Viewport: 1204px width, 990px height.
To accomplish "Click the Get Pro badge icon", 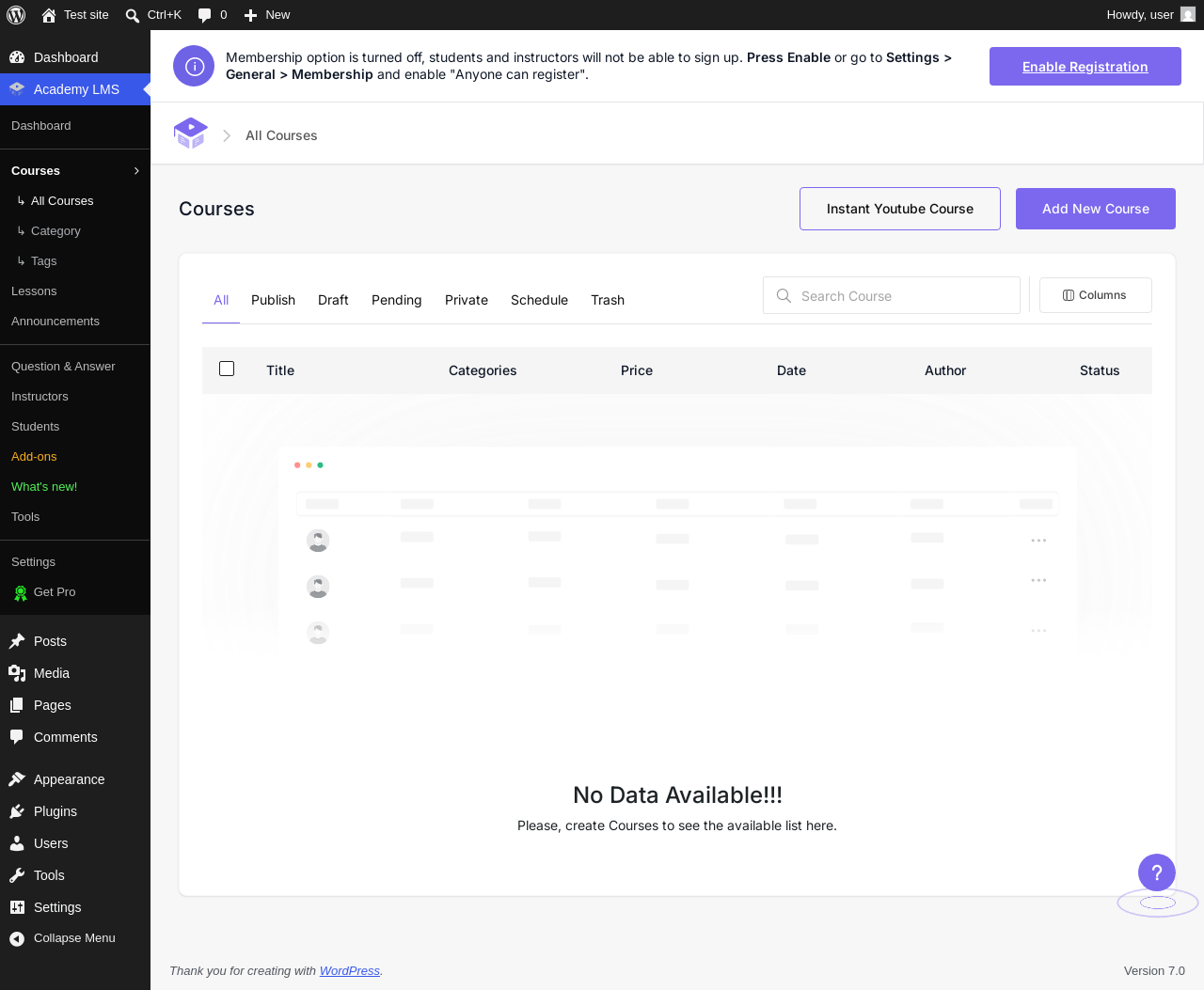I will click(x=21, y=592).
